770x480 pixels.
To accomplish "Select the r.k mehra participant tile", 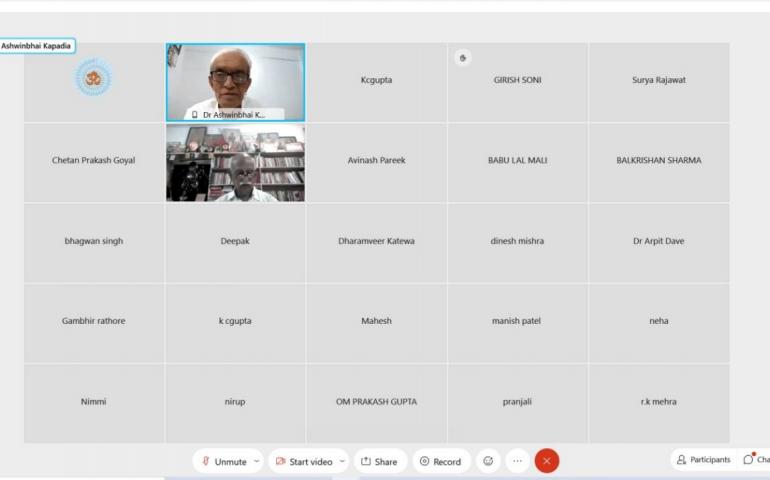I will point(659,403).
